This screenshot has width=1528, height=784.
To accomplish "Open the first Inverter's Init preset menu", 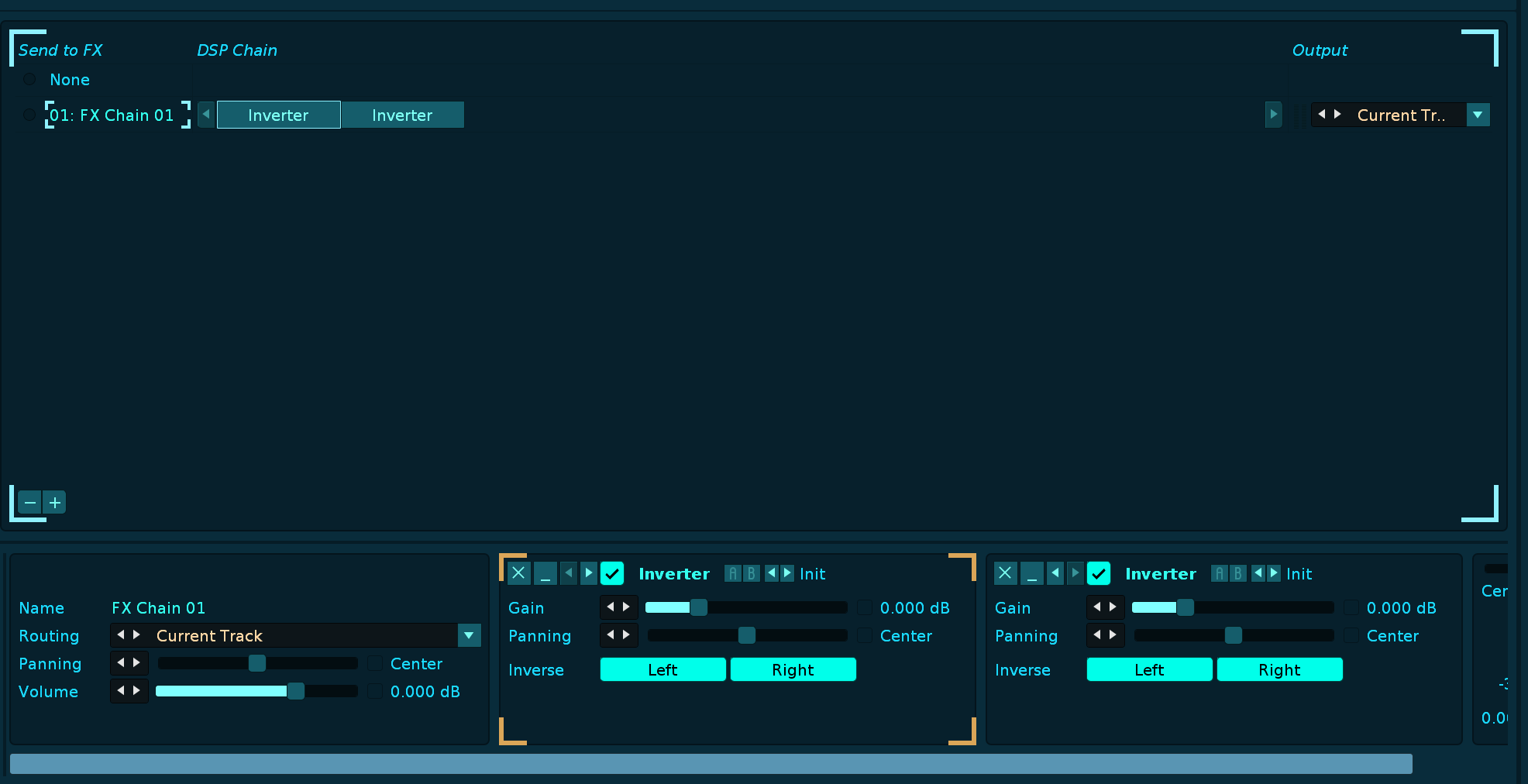I will pos(812,574).
